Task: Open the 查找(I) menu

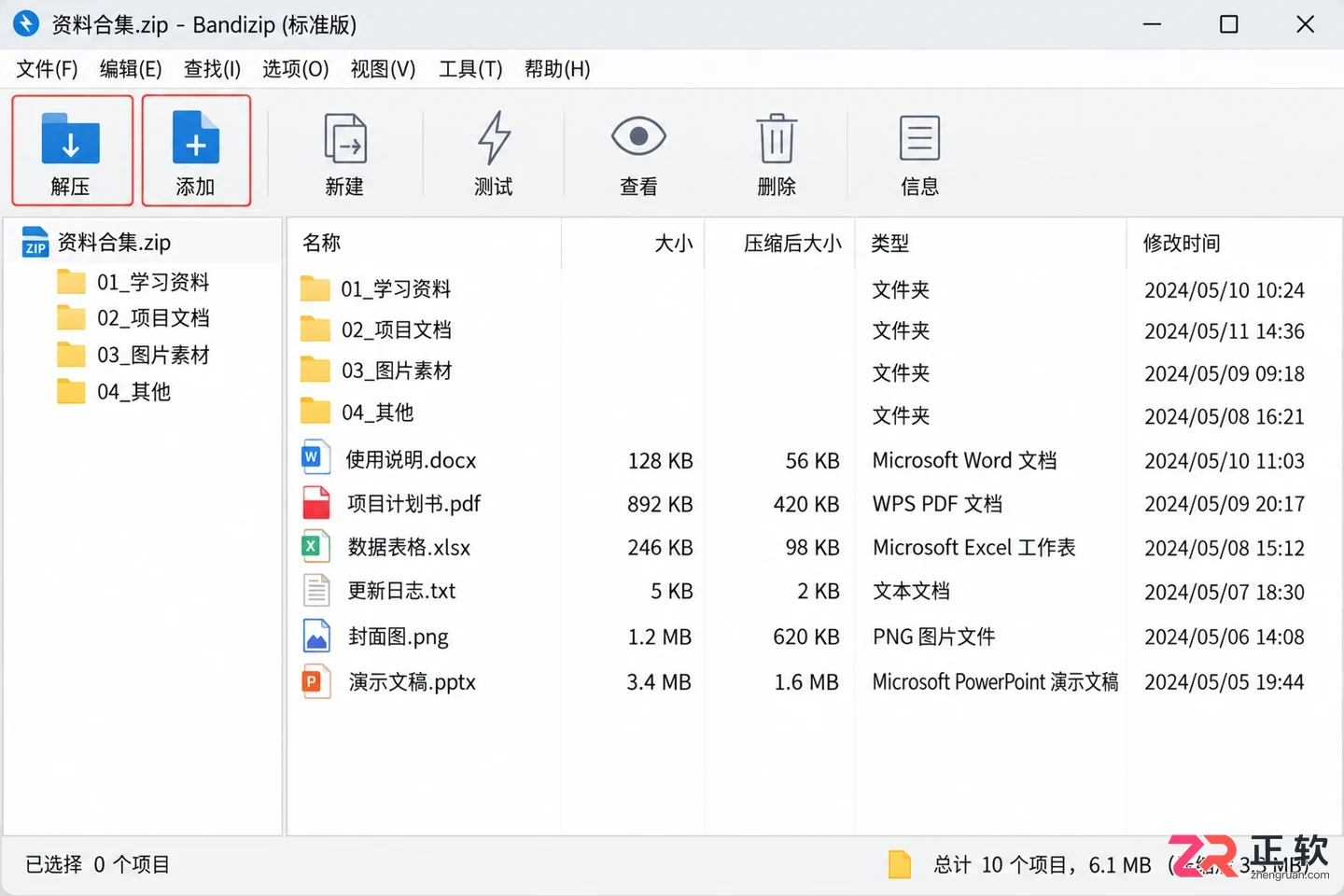Action: [x=212, y=69]
